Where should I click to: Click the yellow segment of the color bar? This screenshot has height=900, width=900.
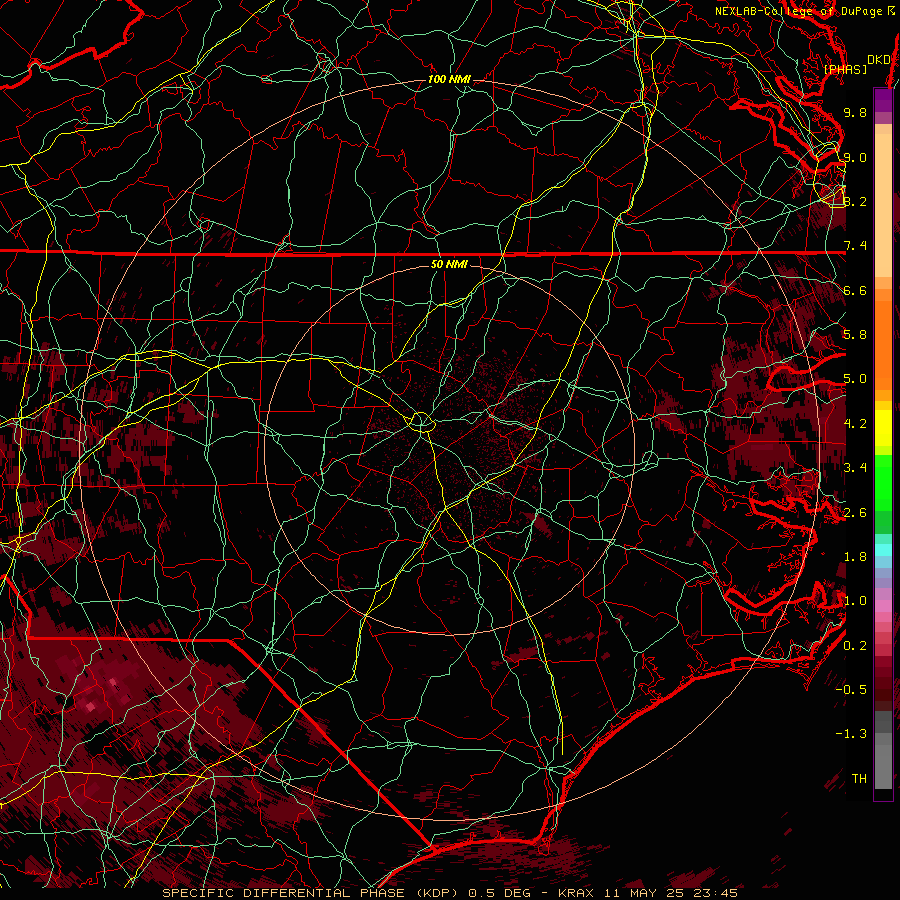pyautogui.click(x=883, y=428)
